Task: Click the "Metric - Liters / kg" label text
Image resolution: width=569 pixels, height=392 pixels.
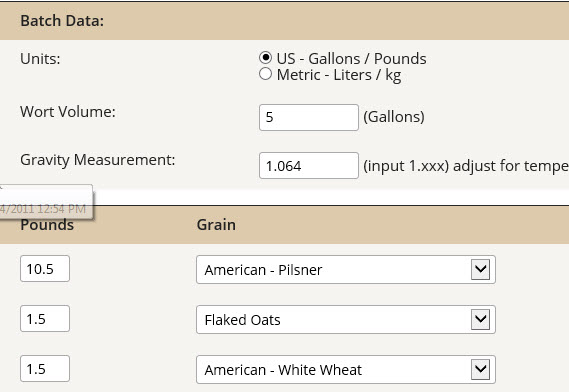Action: tap(339, 75)
